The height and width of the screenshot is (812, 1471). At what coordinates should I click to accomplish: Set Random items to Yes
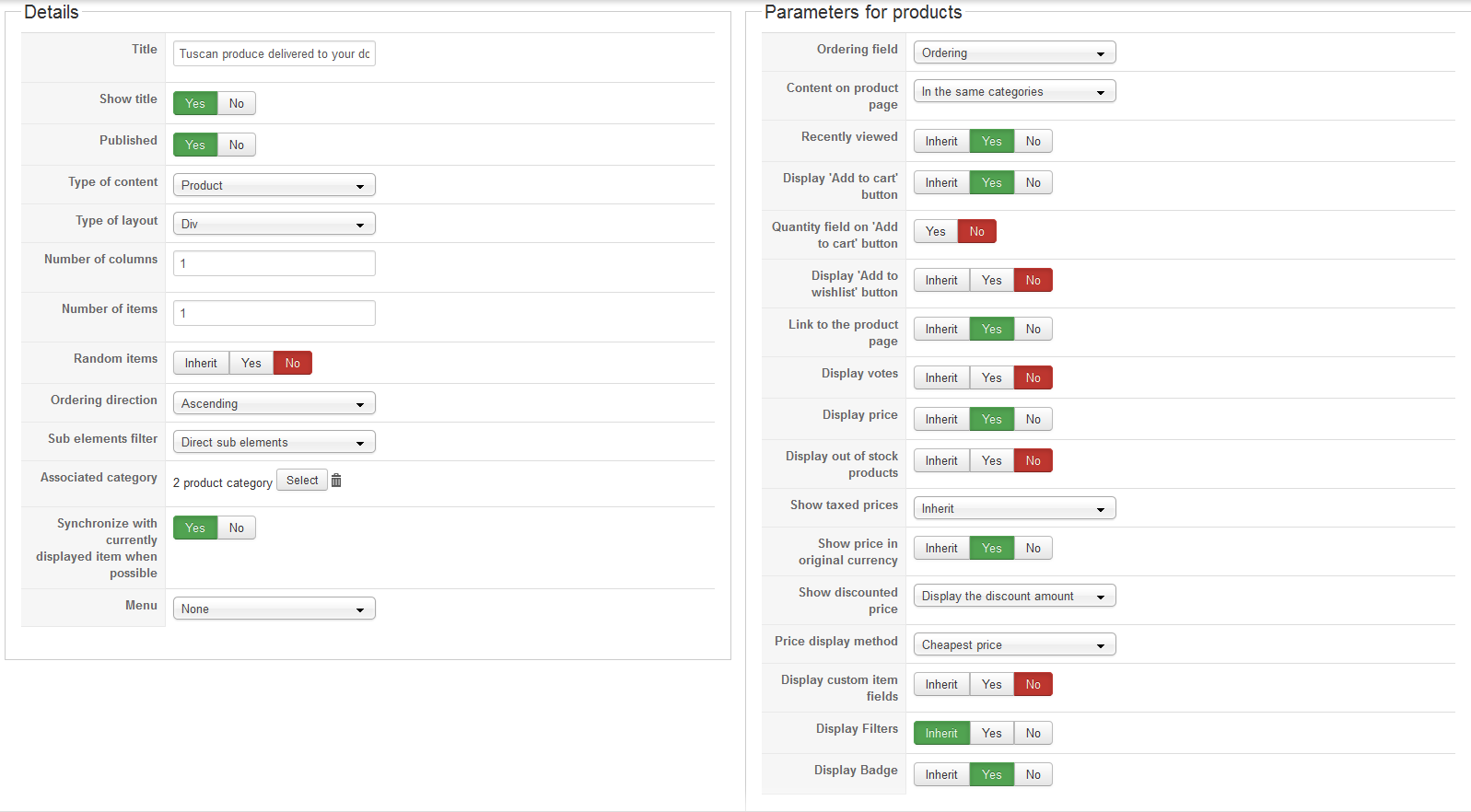(251, 363)
